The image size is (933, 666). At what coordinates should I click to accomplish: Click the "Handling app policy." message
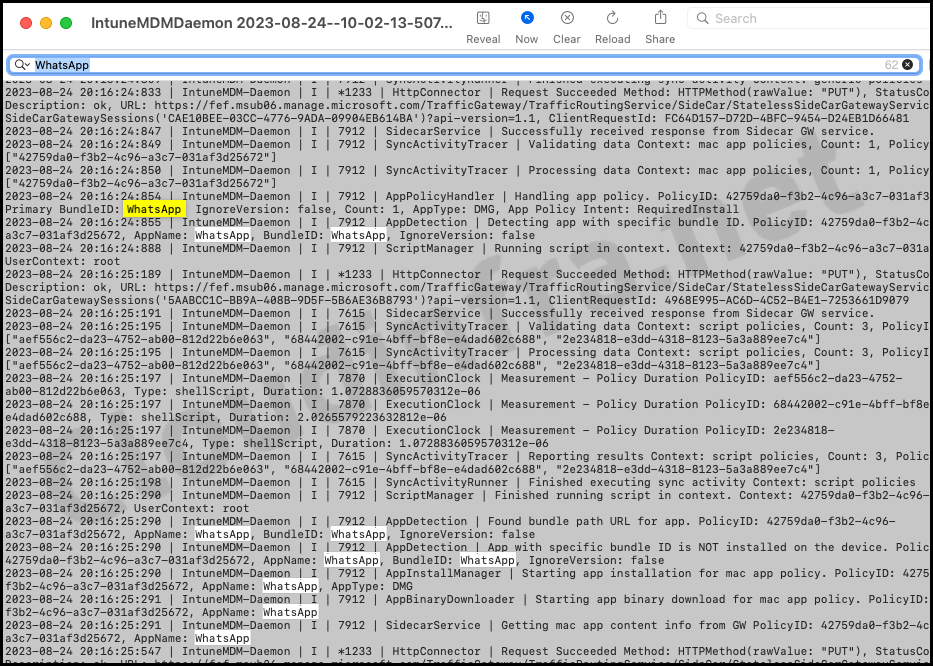[x=582, y=196]
